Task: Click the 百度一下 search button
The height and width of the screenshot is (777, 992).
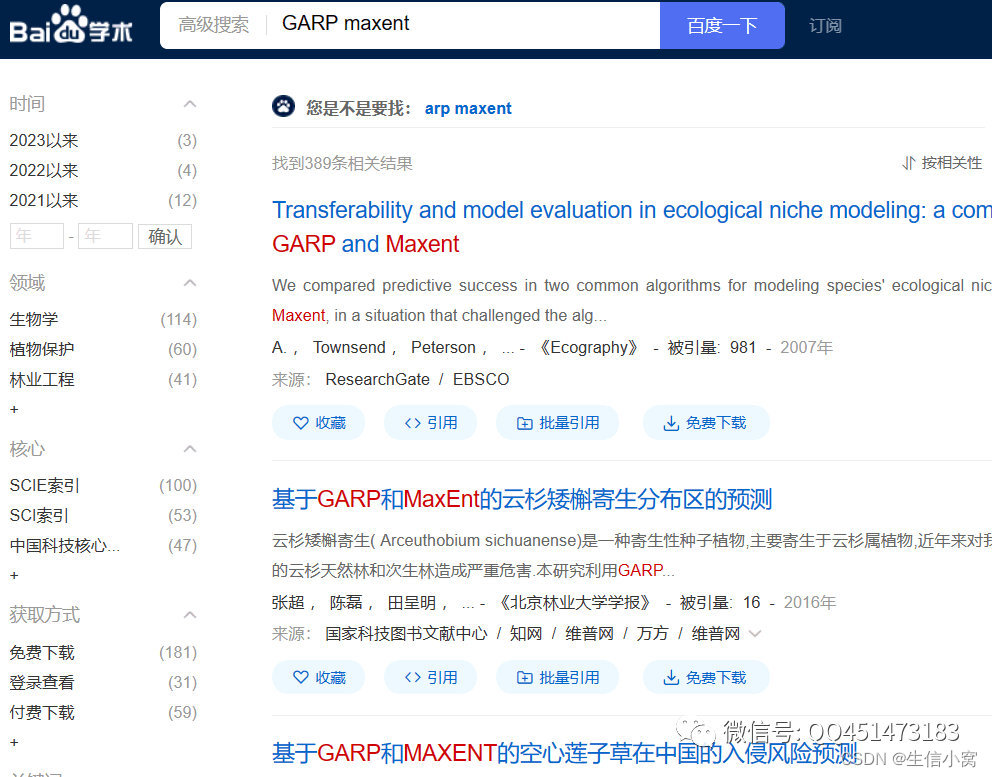Action: 722,25
